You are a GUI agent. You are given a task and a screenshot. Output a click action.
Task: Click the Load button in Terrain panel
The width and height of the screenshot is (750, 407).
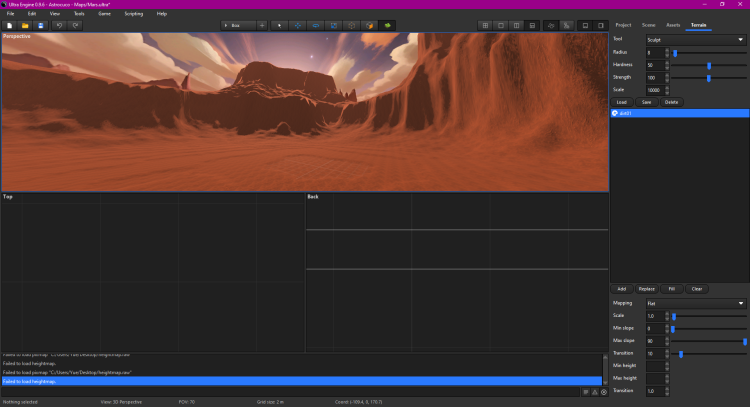(622, 102)
